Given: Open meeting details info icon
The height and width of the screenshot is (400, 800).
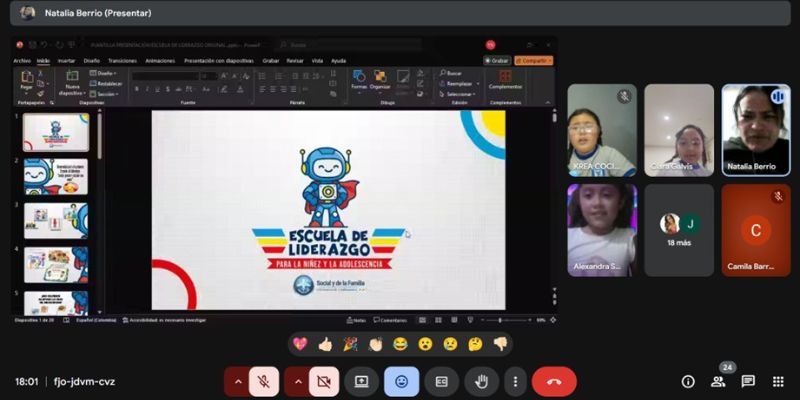Looking at the screenshot, I should pos(688,382).
